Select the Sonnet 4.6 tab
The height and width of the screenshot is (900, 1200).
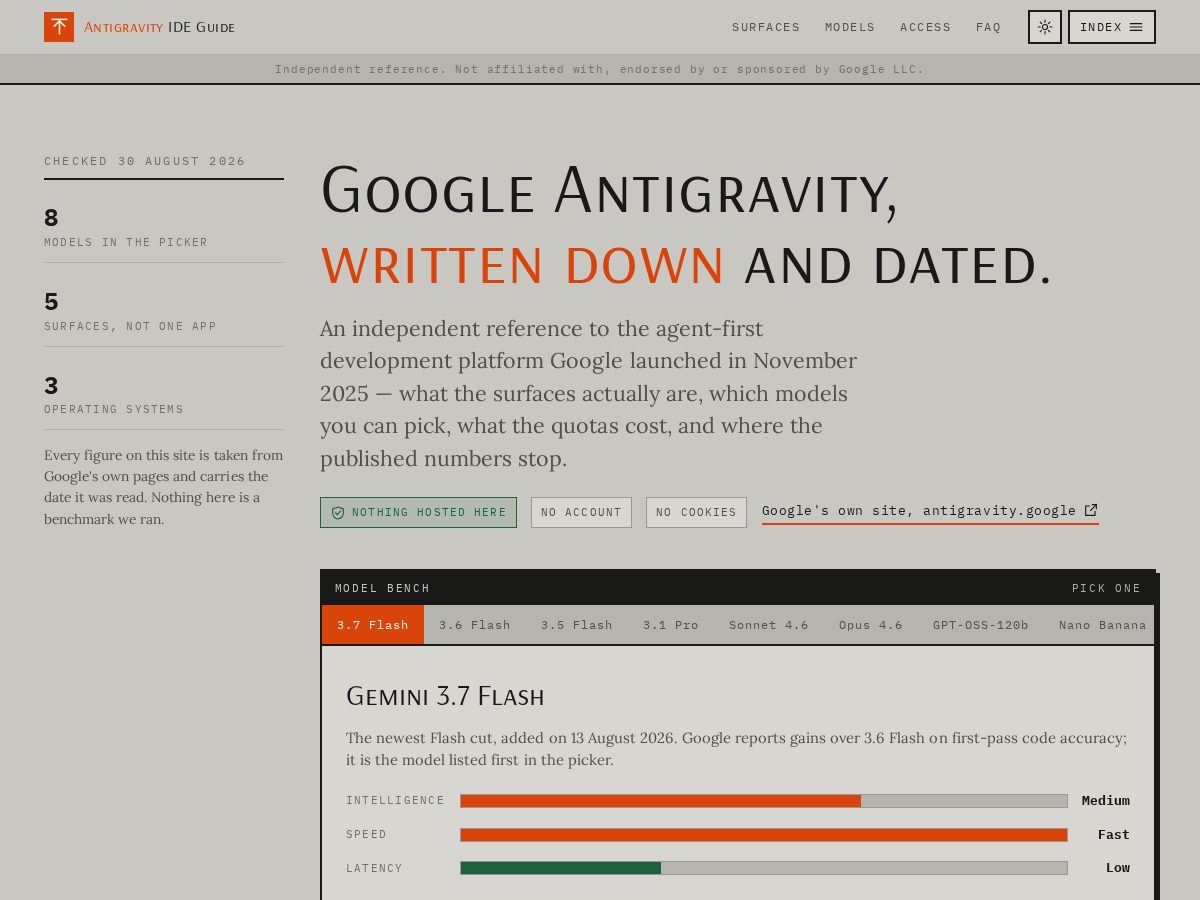click(x=769, y=625)
